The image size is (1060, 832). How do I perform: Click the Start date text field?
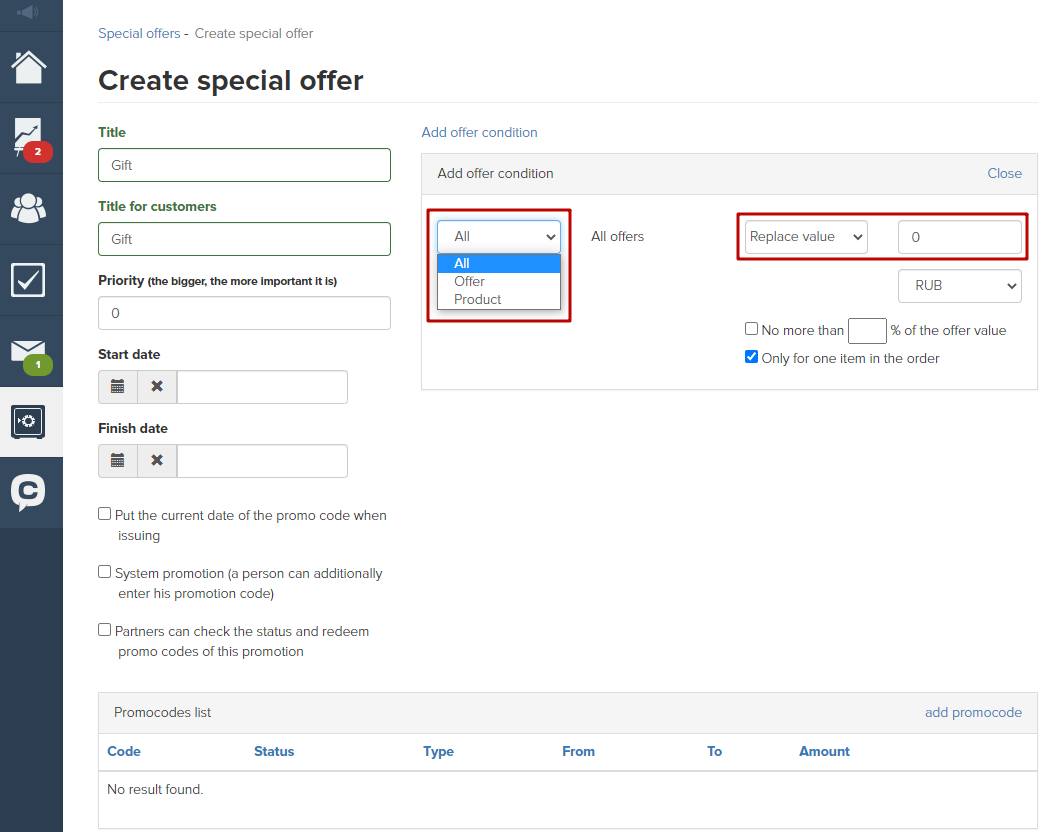click(262, 387)
